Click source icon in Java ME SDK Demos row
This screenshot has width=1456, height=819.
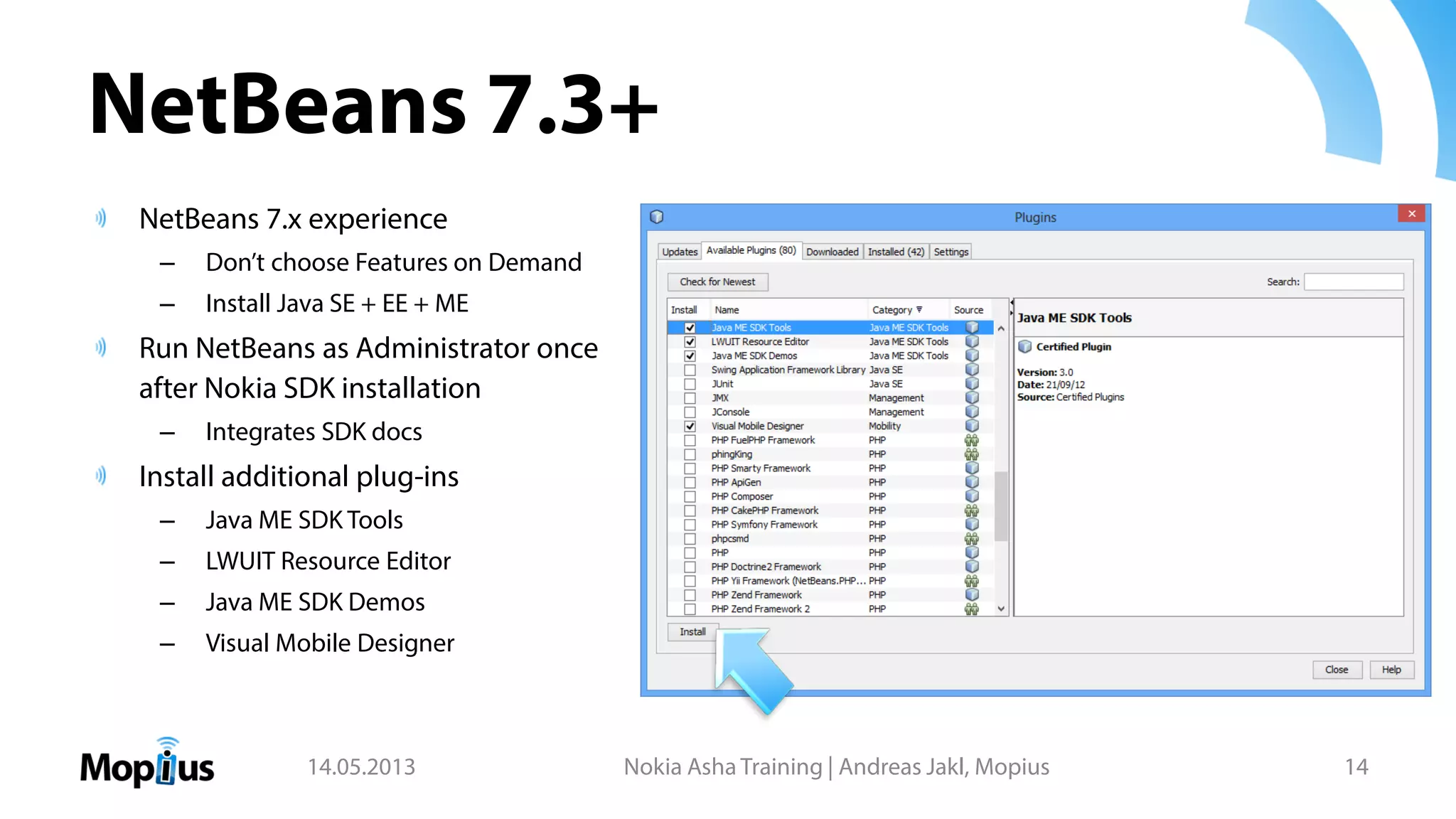(972, 355)
